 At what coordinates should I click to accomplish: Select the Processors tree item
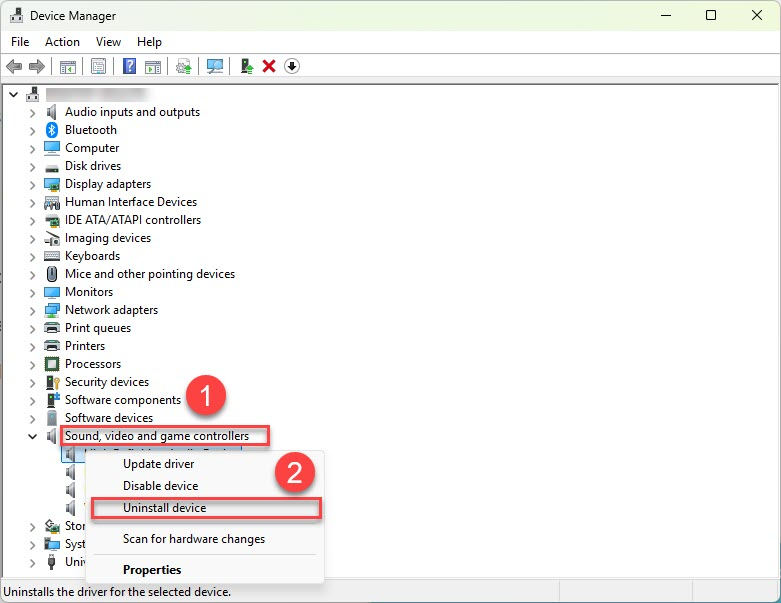(93, 364)
